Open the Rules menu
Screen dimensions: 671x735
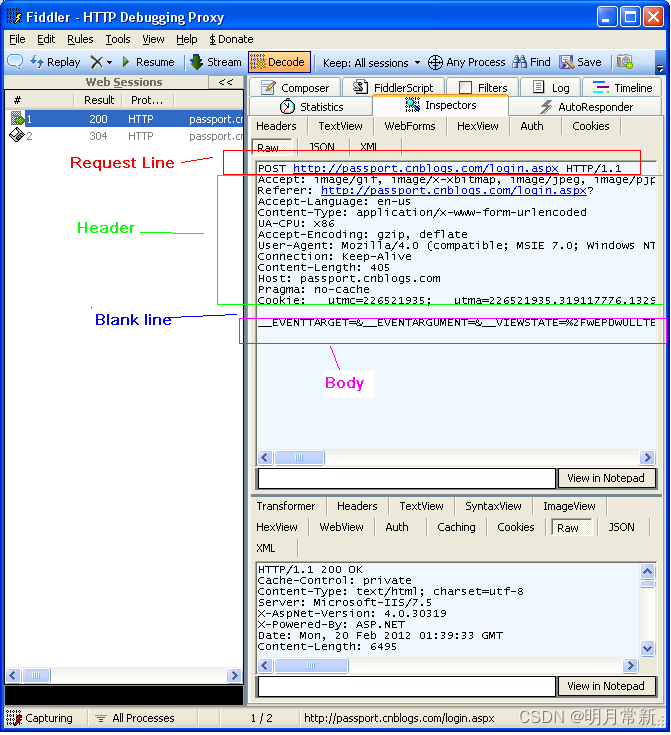click(80, 39)
